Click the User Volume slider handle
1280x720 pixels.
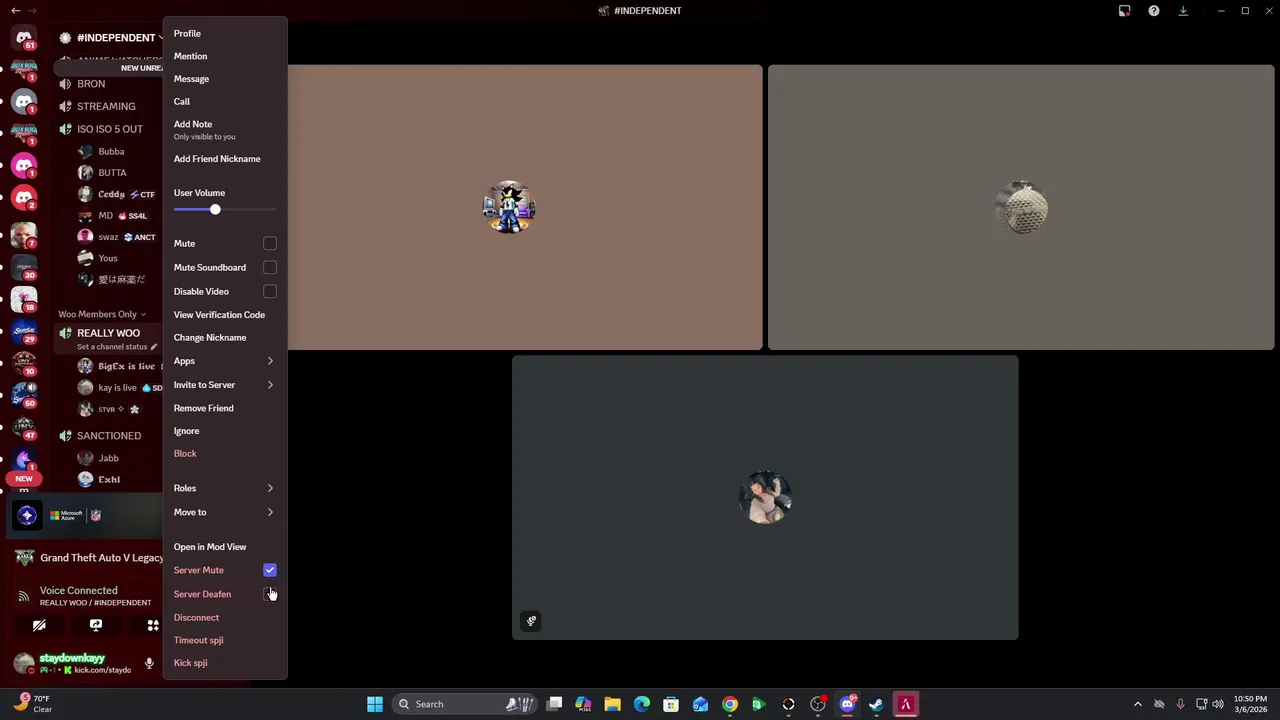tap(215, 210)
